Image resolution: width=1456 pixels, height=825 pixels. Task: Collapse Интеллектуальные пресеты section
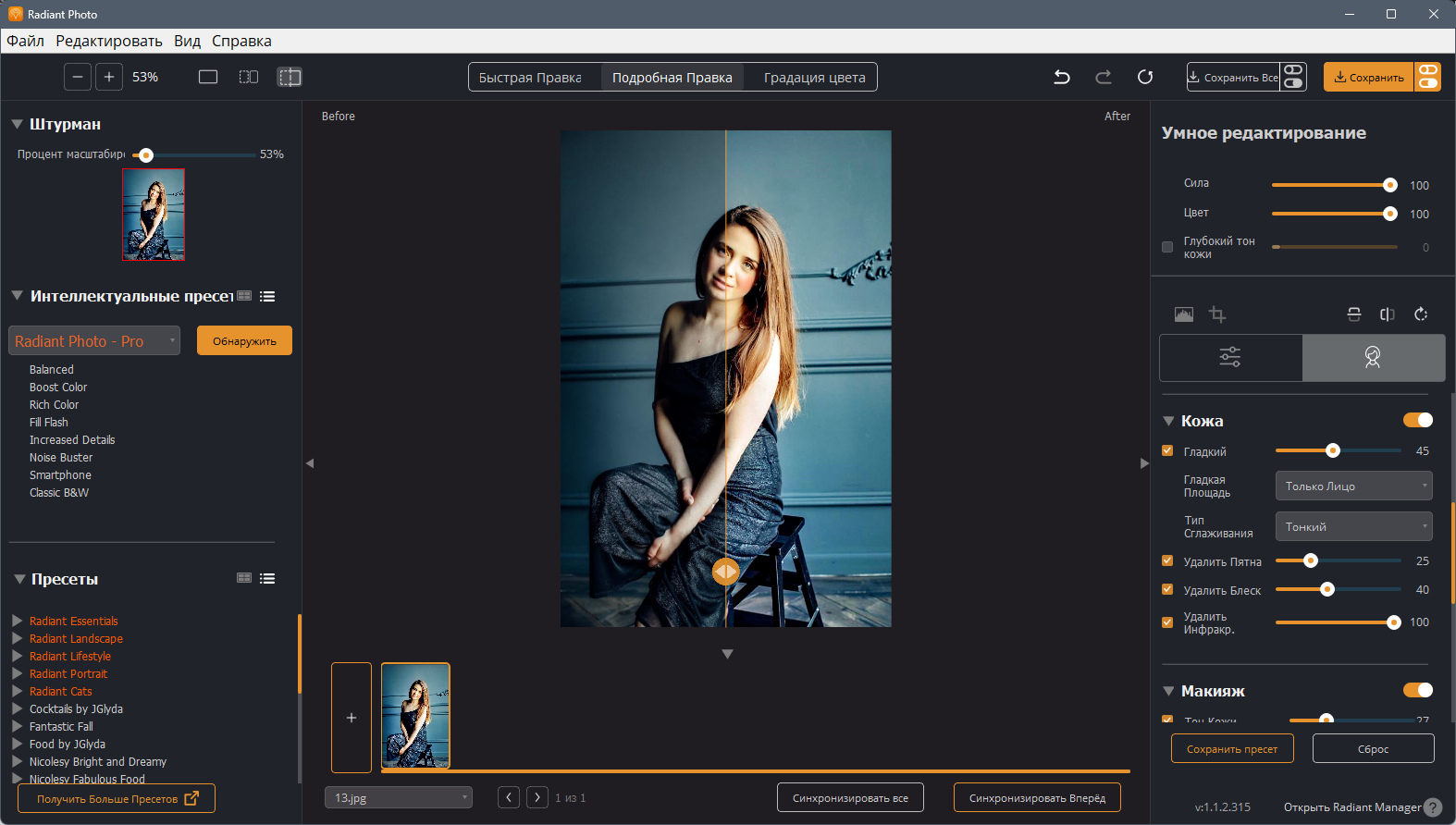pyautogui.click(x=18, y=296)
